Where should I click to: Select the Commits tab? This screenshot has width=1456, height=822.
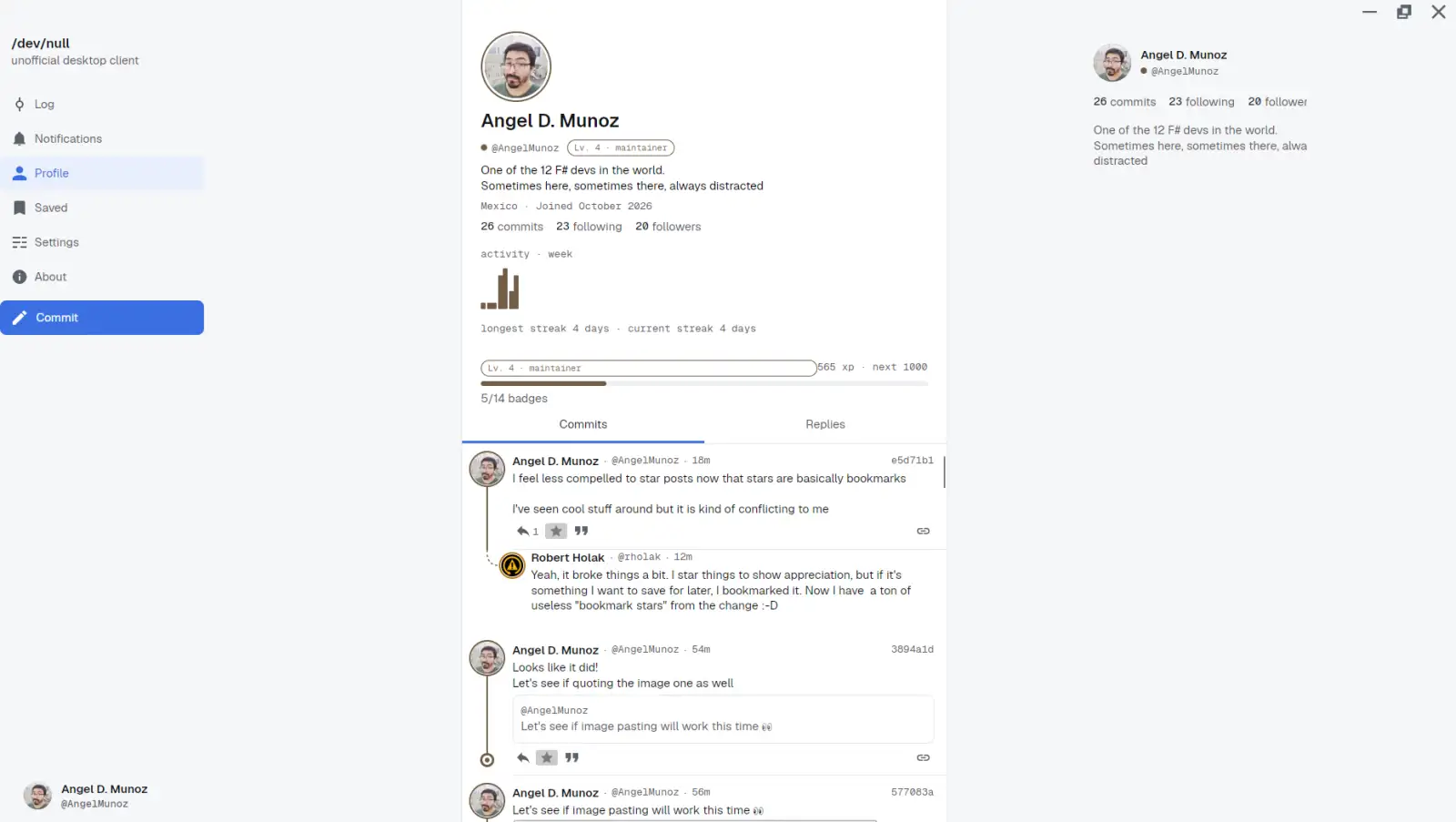pos(583,424)
